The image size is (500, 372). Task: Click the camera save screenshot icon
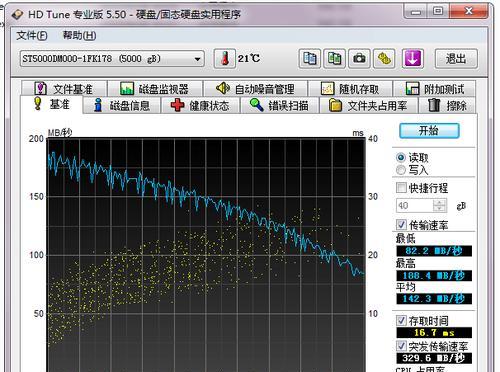coord(359,59)
